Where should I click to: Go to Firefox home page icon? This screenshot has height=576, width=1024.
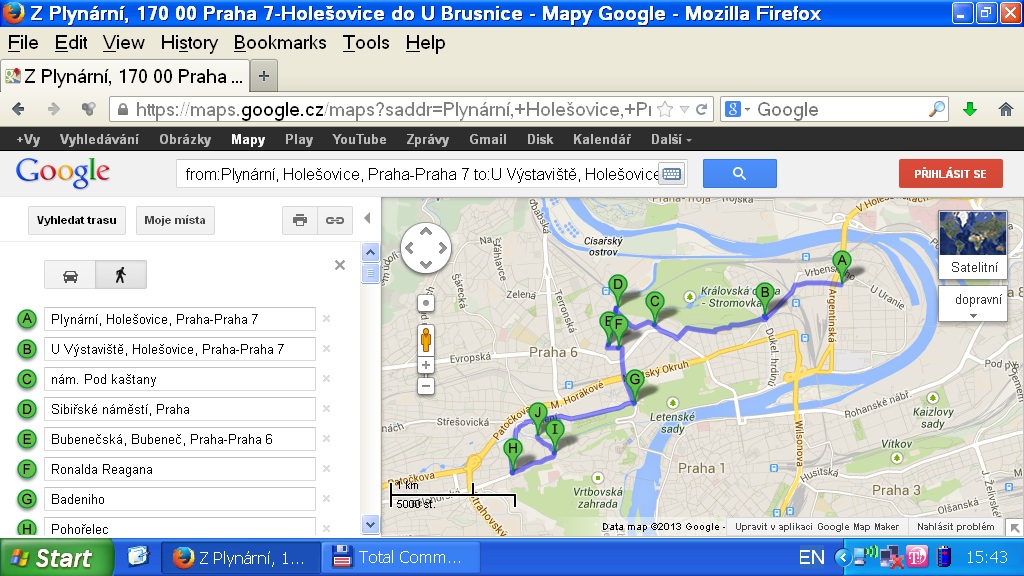[x=1006, y=109]
